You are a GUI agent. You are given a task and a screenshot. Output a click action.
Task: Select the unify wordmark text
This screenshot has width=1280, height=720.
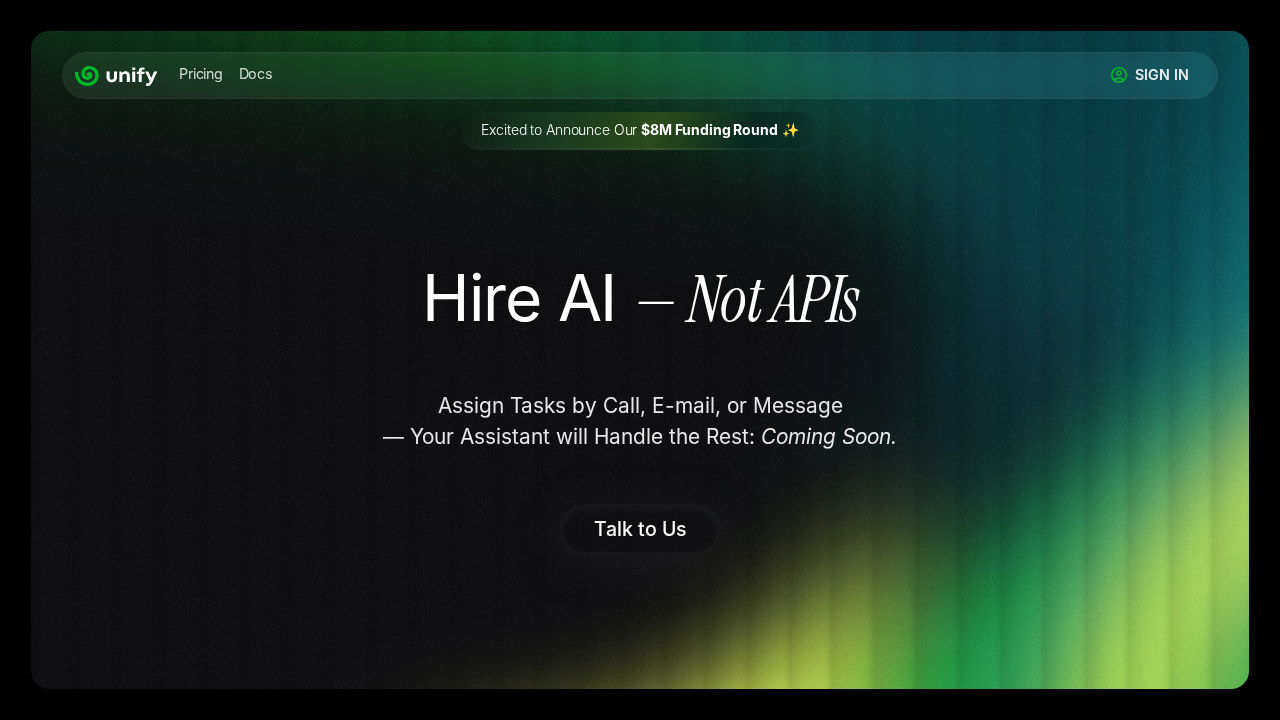pos(132,75)
